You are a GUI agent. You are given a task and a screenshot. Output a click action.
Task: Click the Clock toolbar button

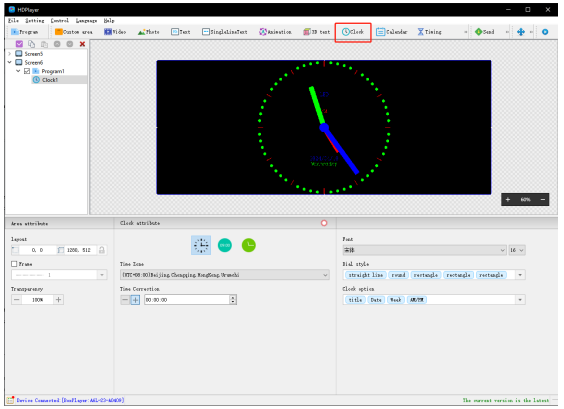pos(353,32)
